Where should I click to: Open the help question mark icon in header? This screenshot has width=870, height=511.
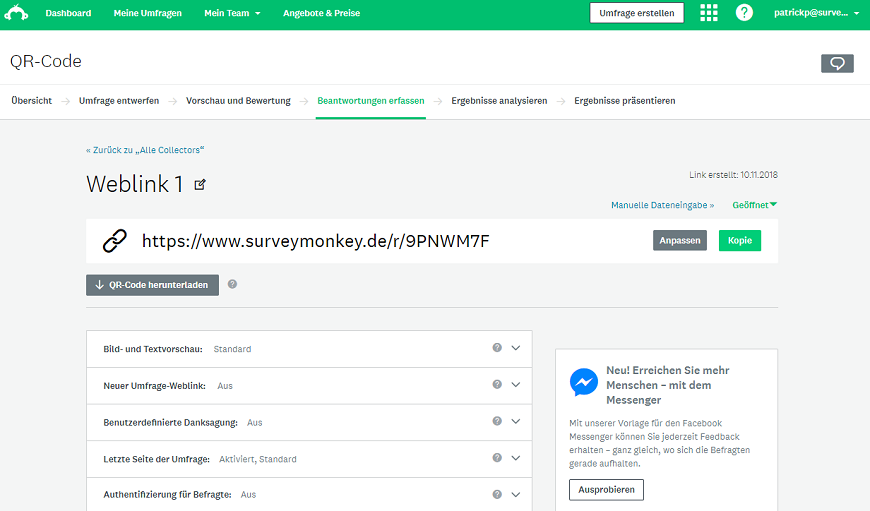(744, 12)
